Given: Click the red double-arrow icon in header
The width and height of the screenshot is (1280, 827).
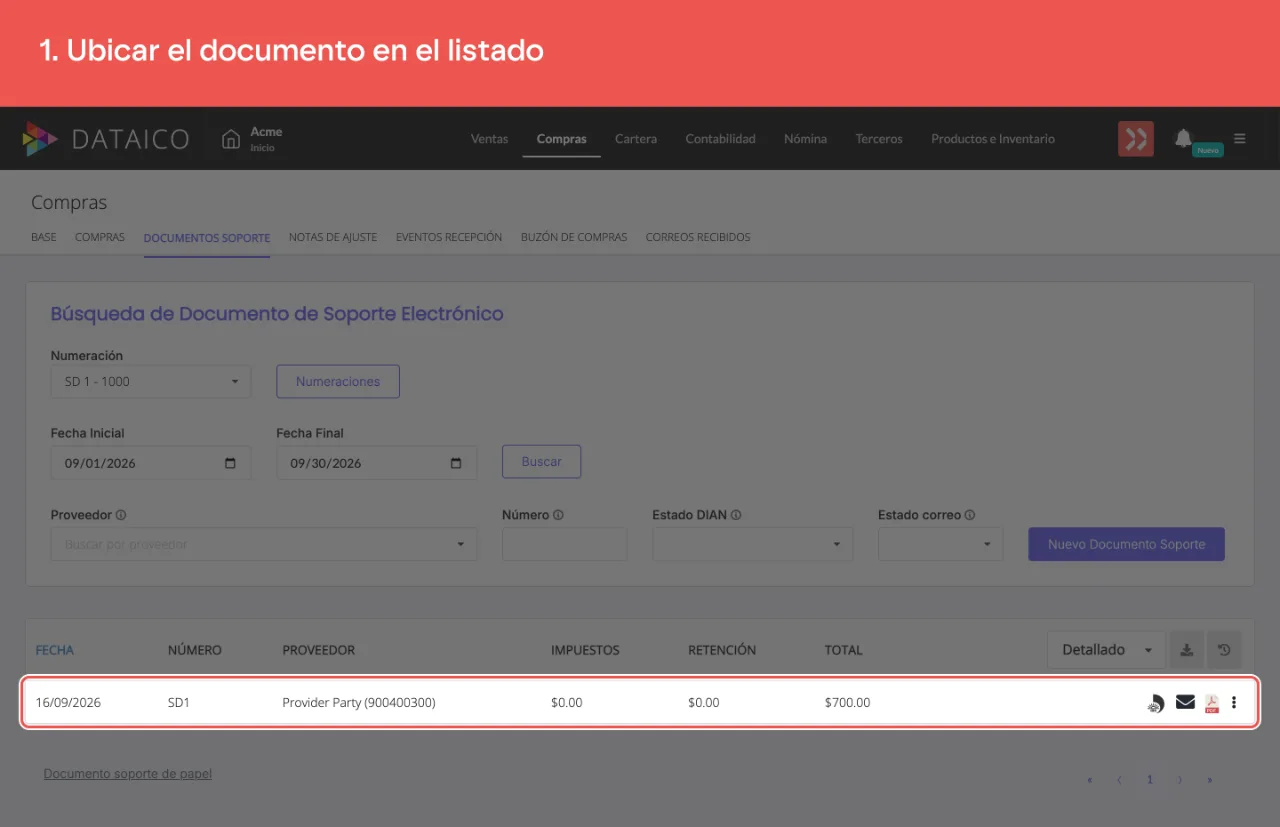Looking at the screenshot, I should pyautogui.click(x=1136, y=139).
